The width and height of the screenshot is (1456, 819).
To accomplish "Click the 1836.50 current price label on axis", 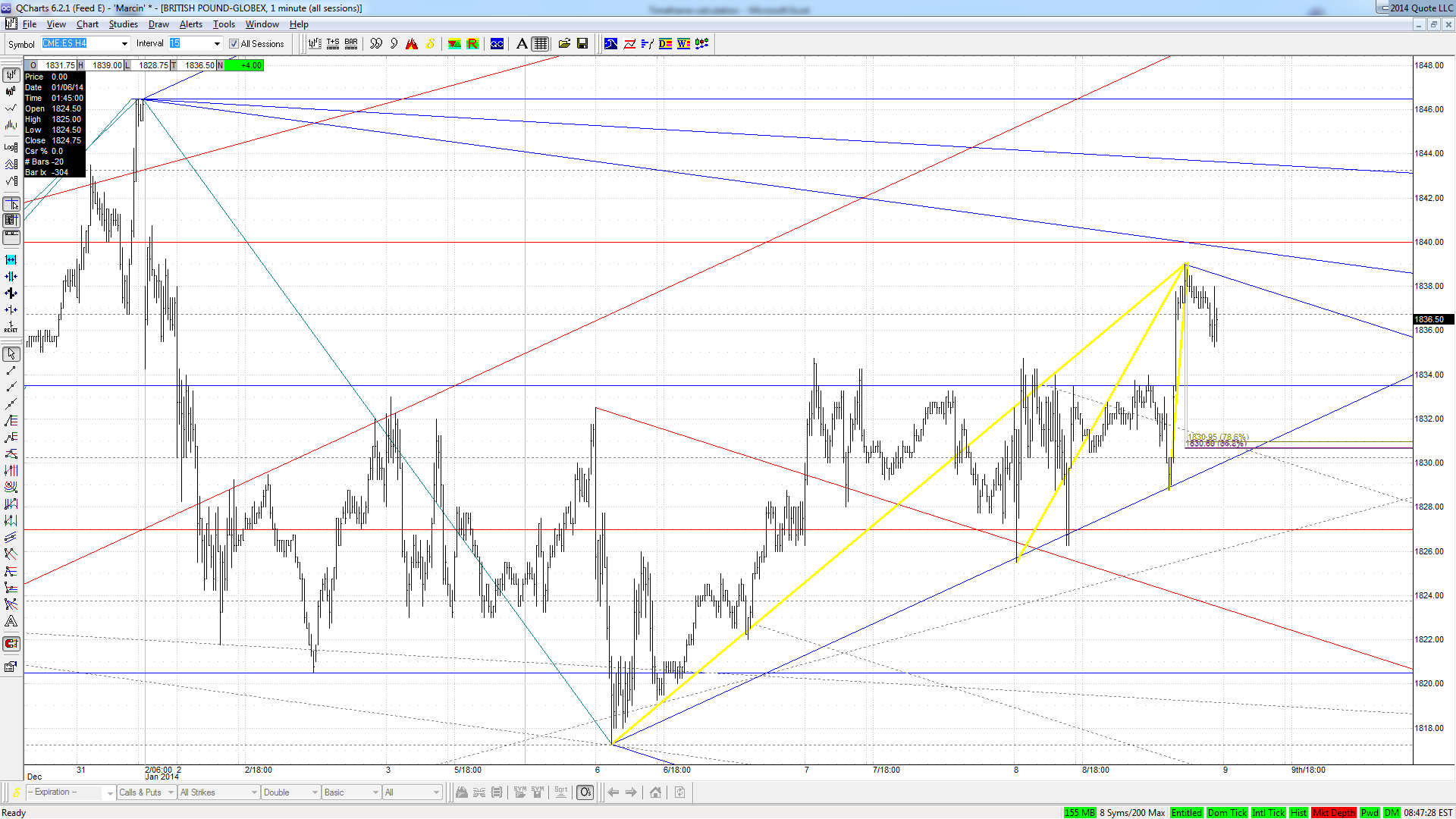I will (x=1433, y=319).
